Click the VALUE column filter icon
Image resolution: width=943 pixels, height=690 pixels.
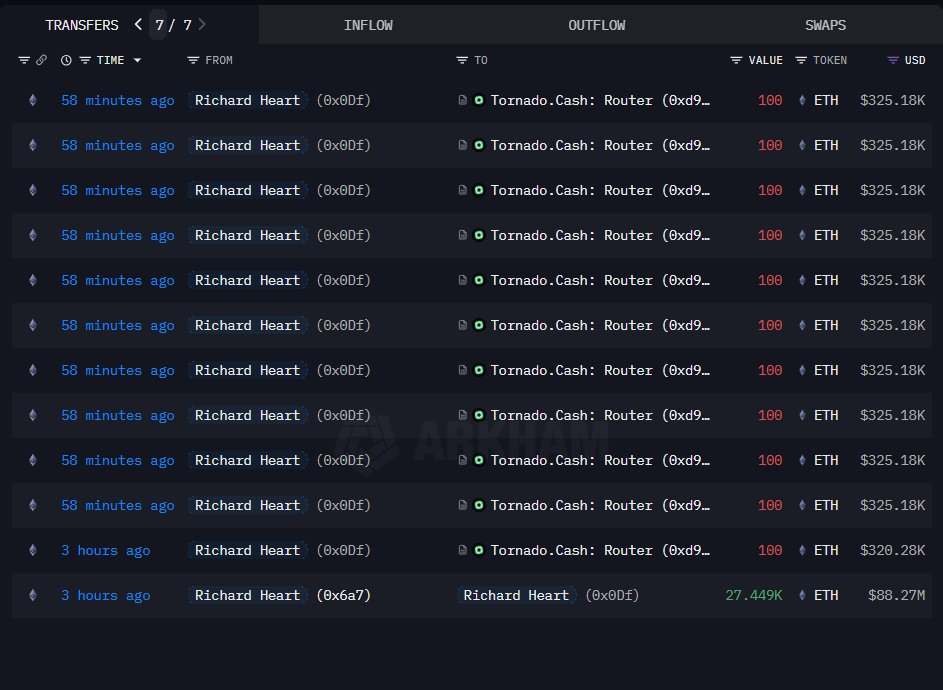[736, 60]
